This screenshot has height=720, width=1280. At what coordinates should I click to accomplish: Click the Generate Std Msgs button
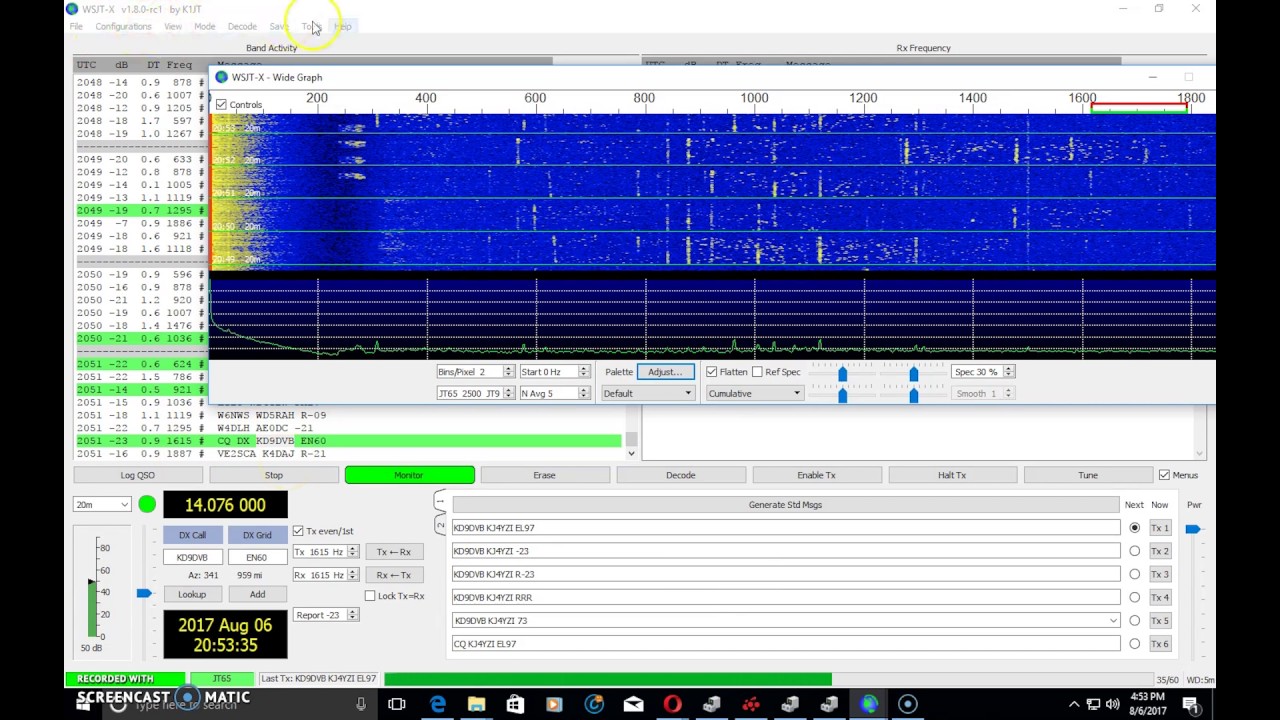coord(785,505)
